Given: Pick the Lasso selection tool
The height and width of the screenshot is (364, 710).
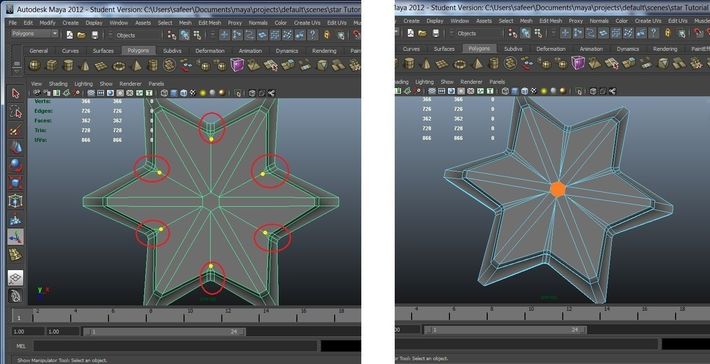Looking at the screenshot, I should [16, 112].
